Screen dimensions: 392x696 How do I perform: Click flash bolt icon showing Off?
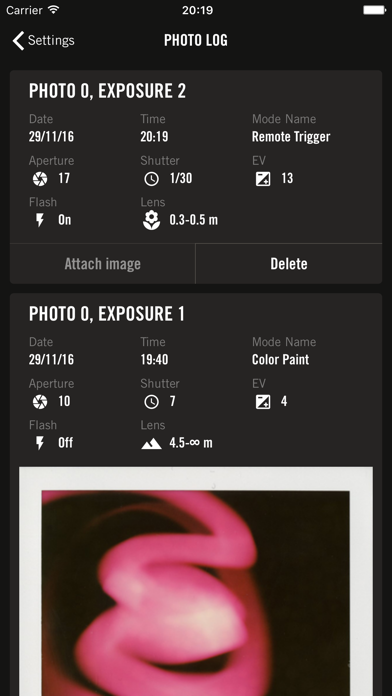(40, 443)
